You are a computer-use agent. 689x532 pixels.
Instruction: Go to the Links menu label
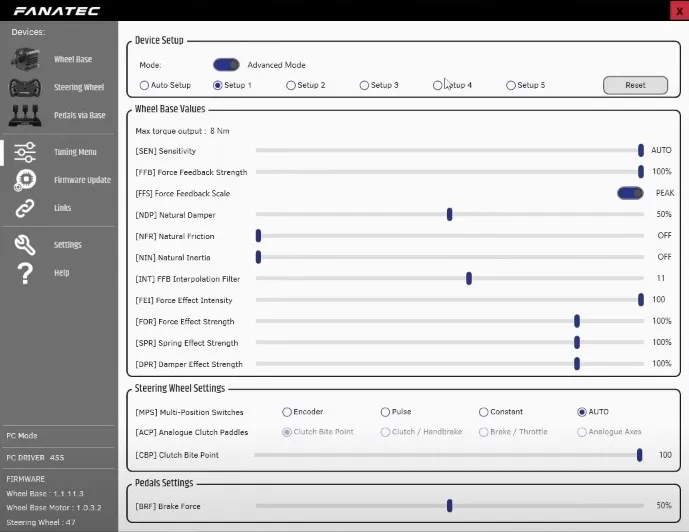62,208
